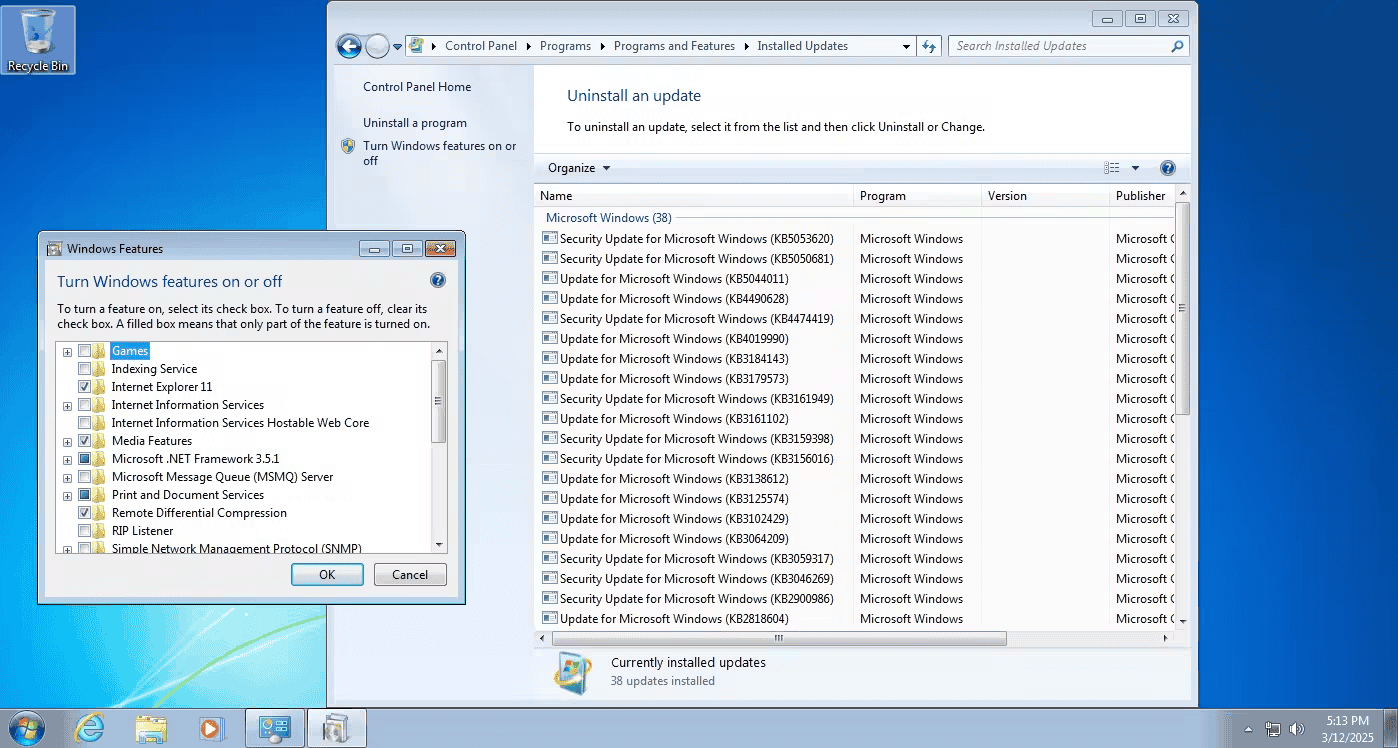Open address bar history dropdown

tap(906, 46)
